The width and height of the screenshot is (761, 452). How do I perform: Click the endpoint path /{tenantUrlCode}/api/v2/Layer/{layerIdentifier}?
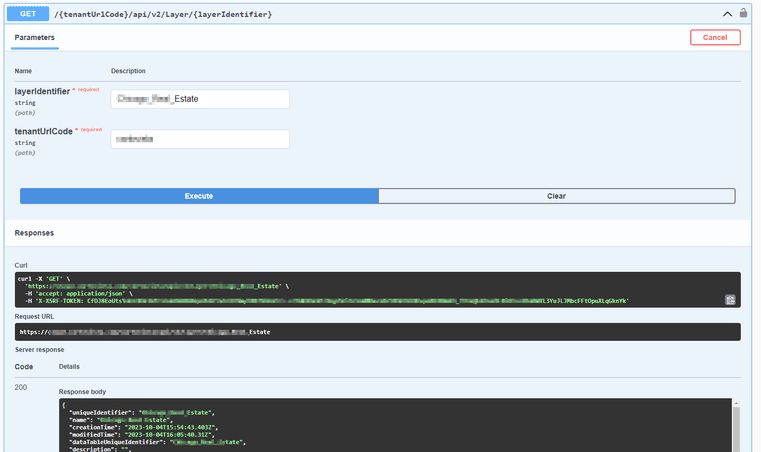pyautogui.click(x=163, y=15)
